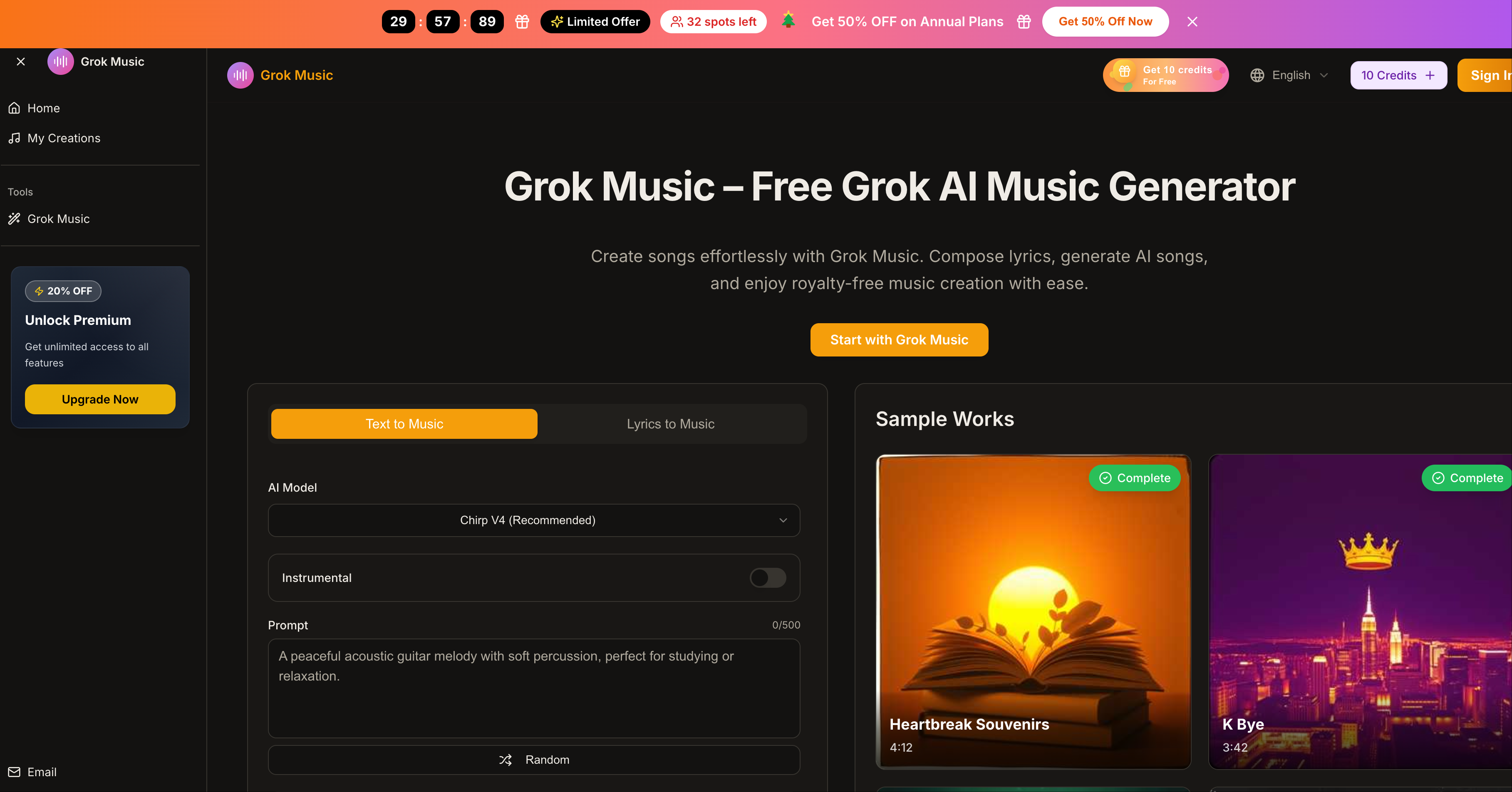Close the sidebar with the X icon

tap(20, 62)
